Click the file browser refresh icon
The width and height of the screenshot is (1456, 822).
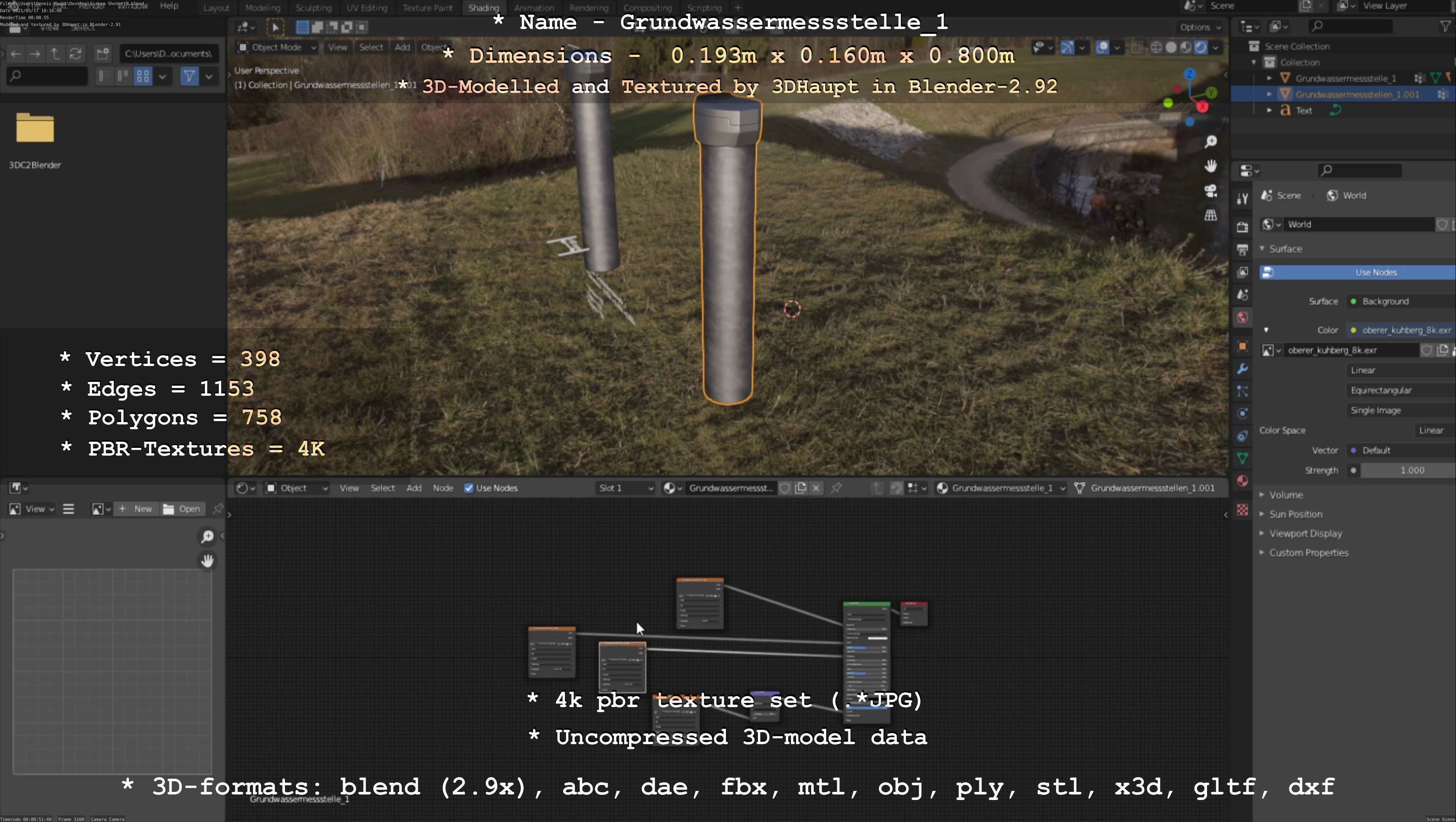[x=75, y=54]
